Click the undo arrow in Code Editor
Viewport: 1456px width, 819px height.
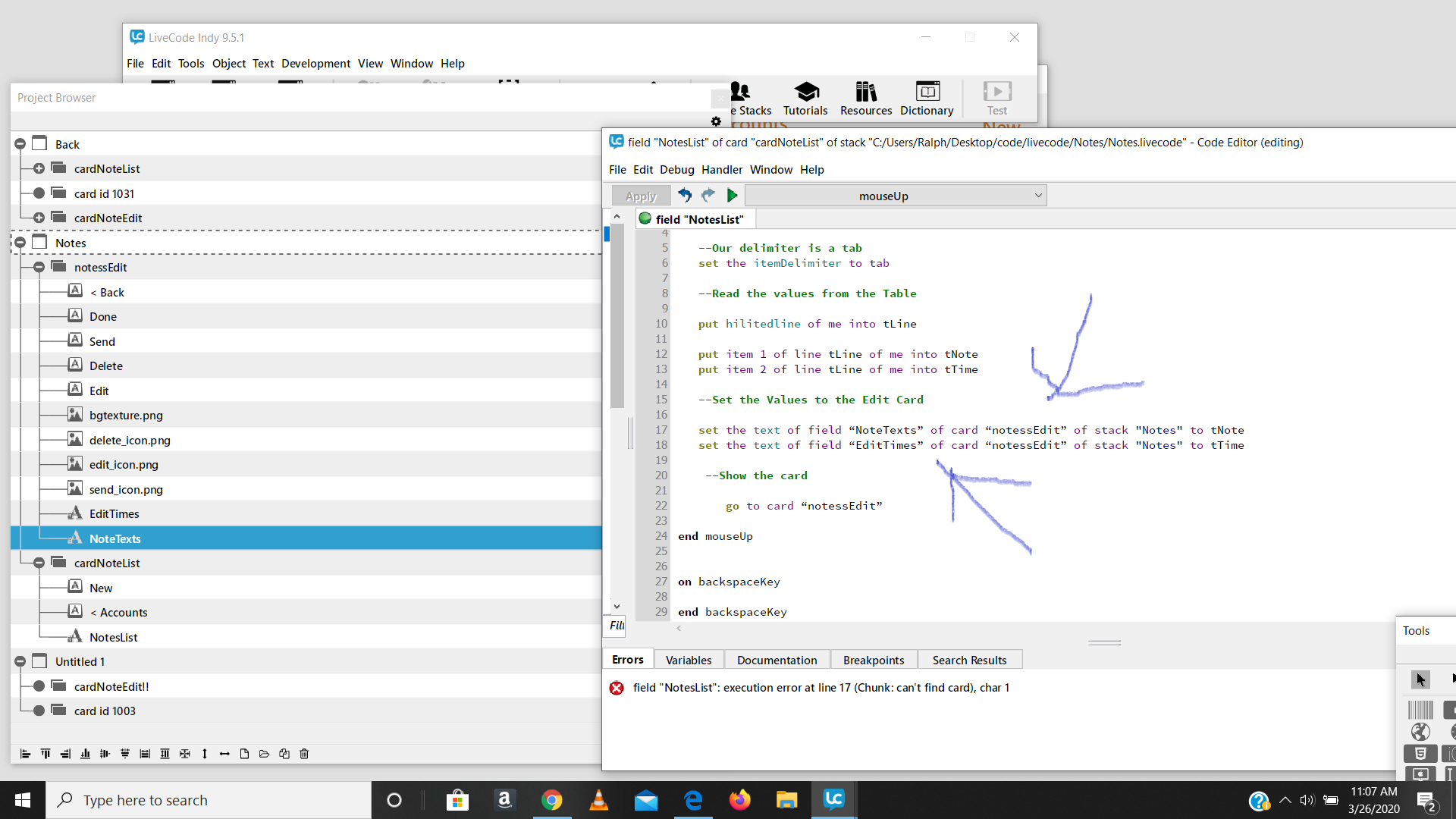(x=684, y=196)
